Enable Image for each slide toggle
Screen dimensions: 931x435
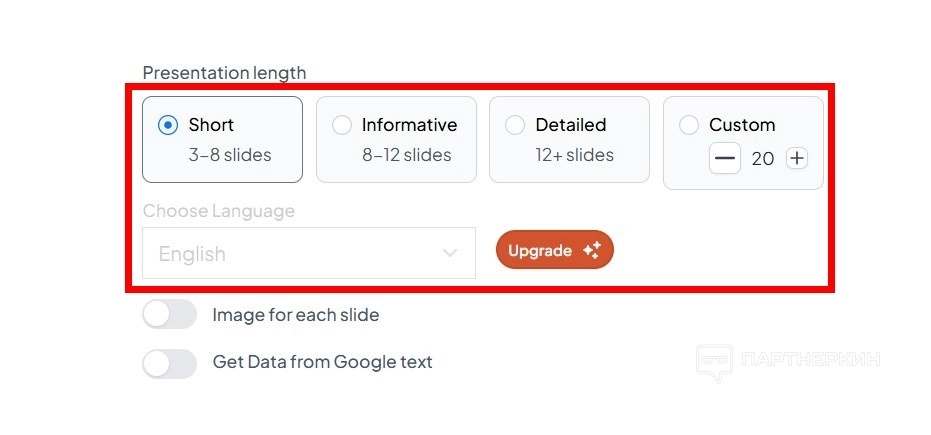click(x=169, y=315)
